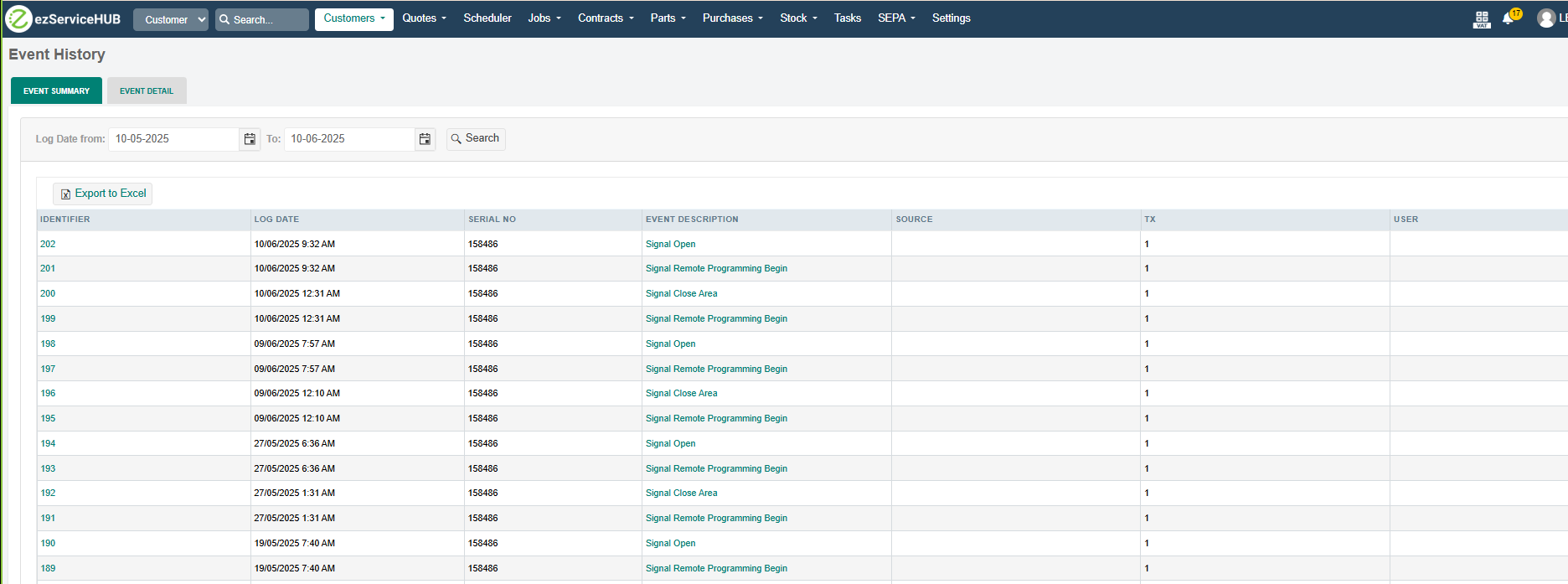
Task: Expand the Customers menu
Action: tap(353, 18)
